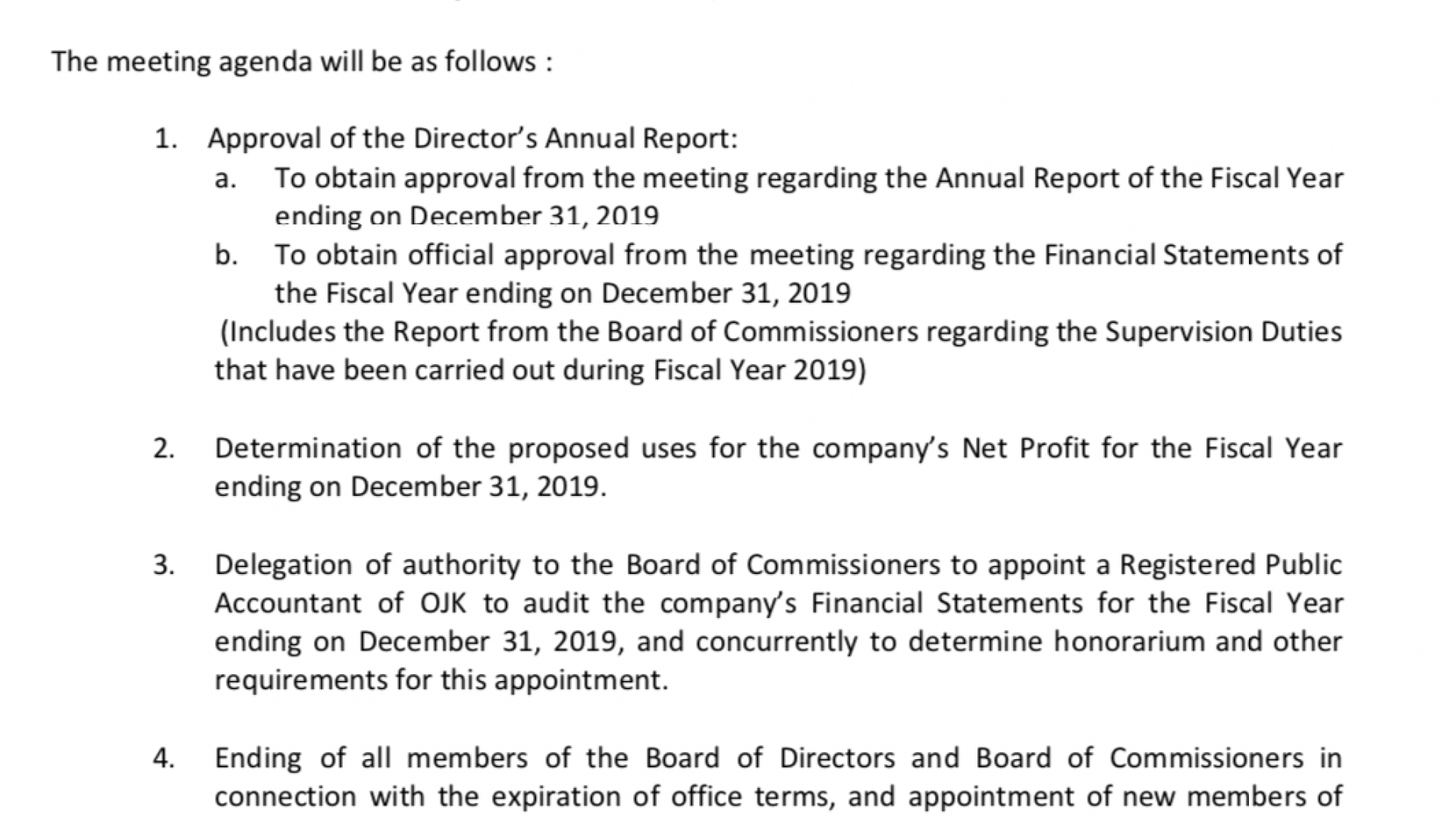Click agenda item 1 'Approval of the Director's Annual Report'
Viewport: 1456px width, 819px height.
(472, 139)
